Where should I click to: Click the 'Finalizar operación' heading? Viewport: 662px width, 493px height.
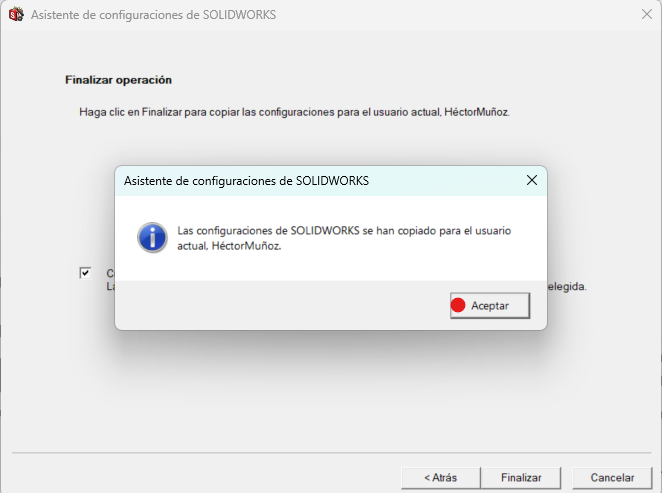(x=118, y=80)
